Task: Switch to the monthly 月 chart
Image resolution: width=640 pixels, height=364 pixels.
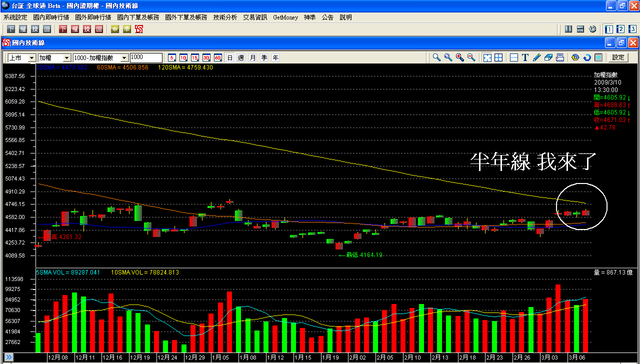Action: (253, 58)
